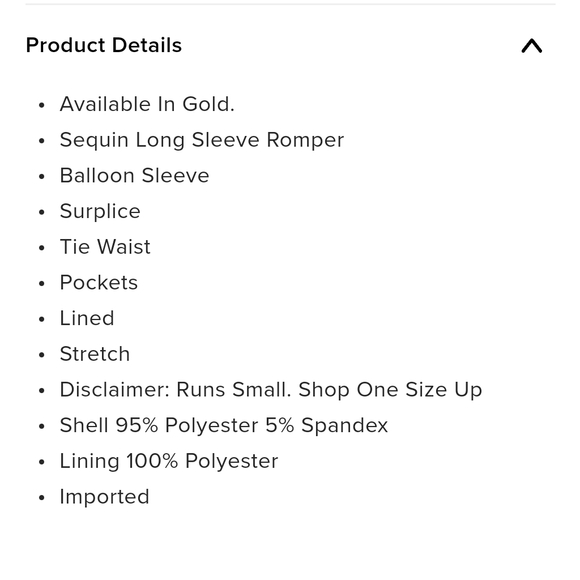Click the 'Stretch' detail item
The height and width of the screenshot is (580, 580).
coord(95,354)
